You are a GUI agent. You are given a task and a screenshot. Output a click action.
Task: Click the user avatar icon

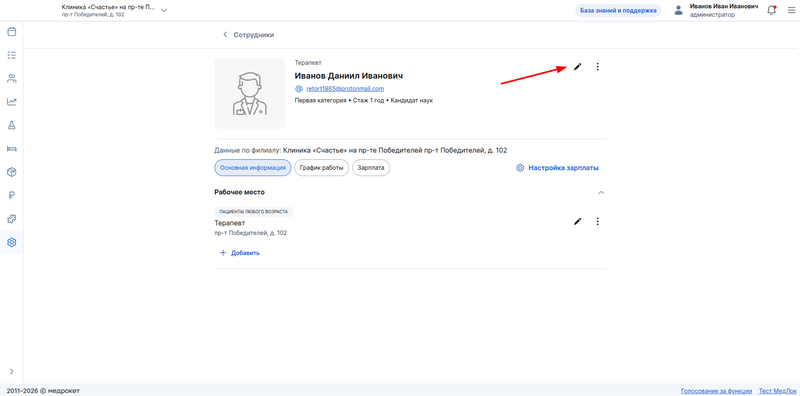(679, 10)
